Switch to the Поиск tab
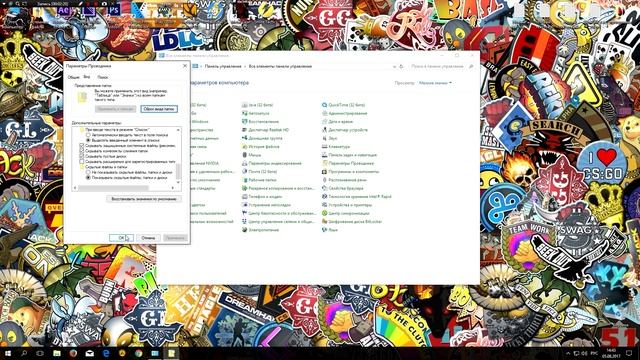This screenshot has height=360, width=640. click(x=102, y=77)
